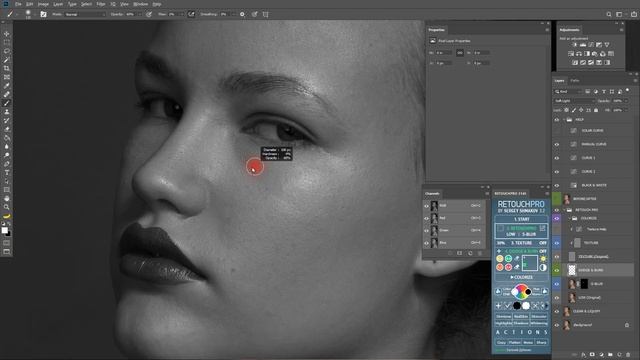Viewport: 640px width, 360px height.
Task: Click the Copy action button in RetouchPro
Action: point(501,342)
